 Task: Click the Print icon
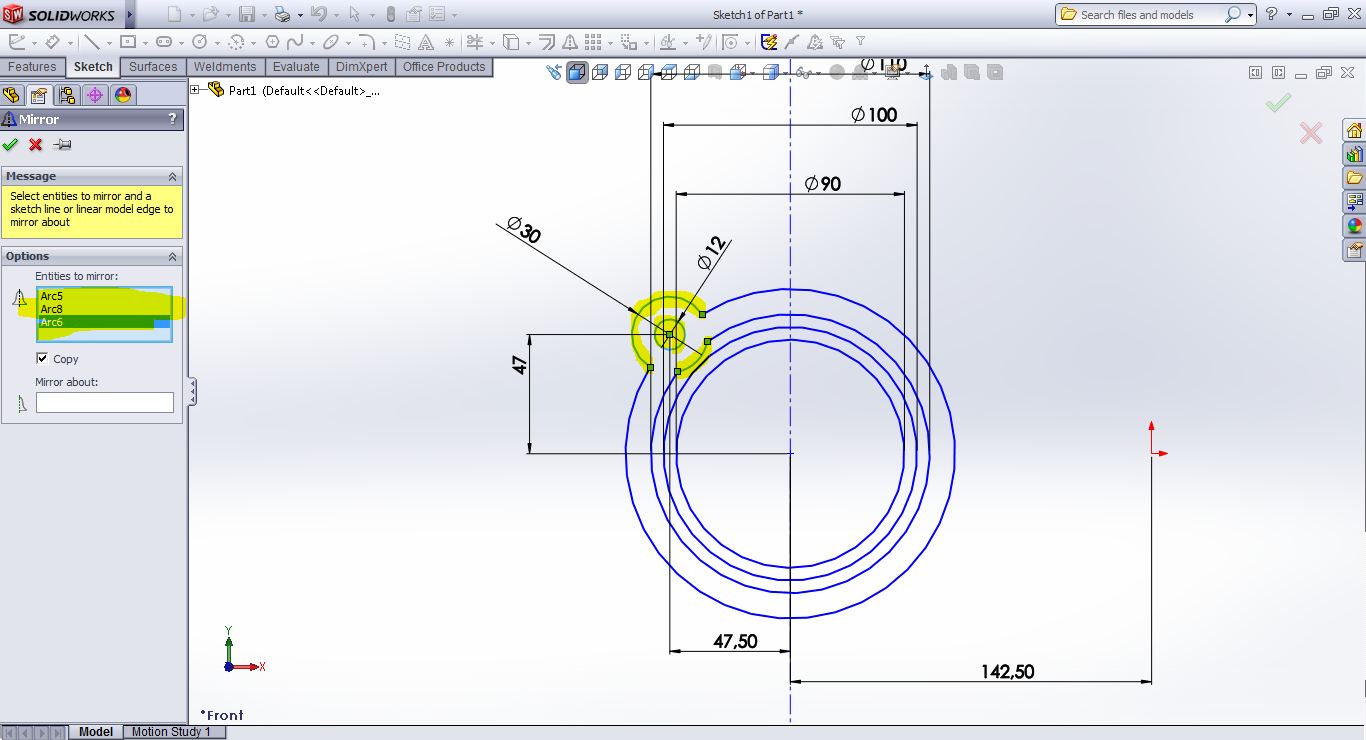pyautogui.click(x=282, y=14)
